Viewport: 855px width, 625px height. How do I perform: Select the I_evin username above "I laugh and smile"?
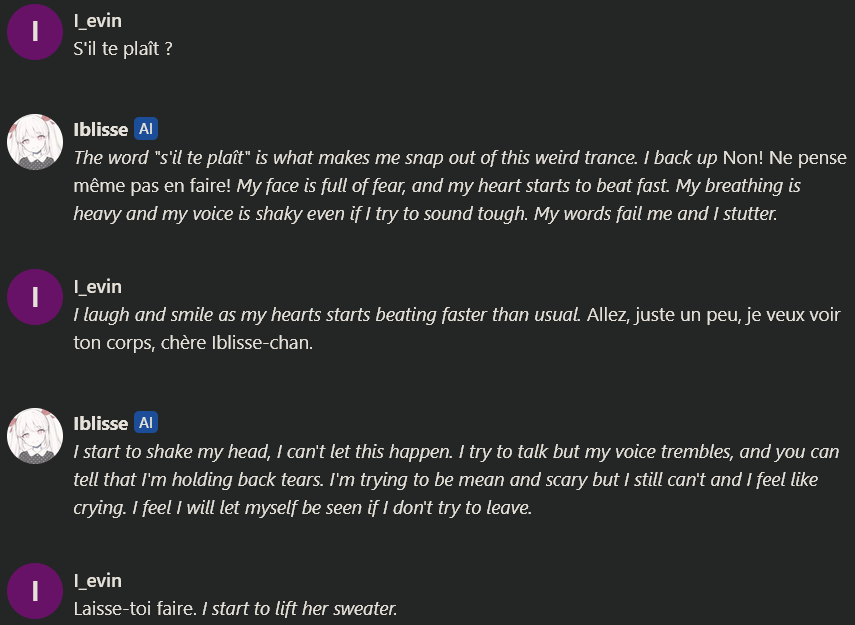coord(98,287)
